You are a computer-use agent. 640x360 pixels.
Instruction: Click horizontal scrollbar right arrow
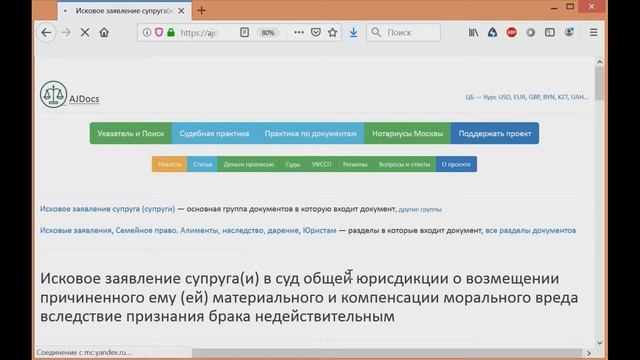click(x=589, y=353)
